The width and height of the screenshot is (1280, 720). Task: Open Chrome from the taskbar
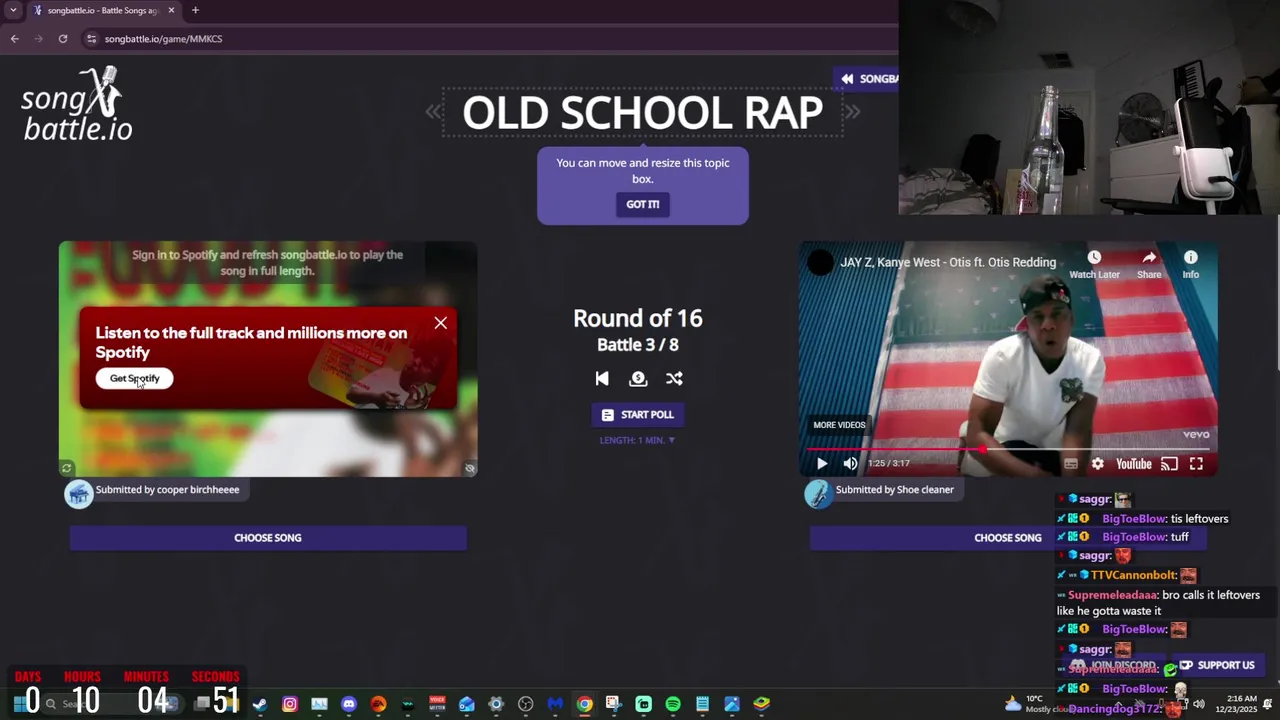(584, 704)
